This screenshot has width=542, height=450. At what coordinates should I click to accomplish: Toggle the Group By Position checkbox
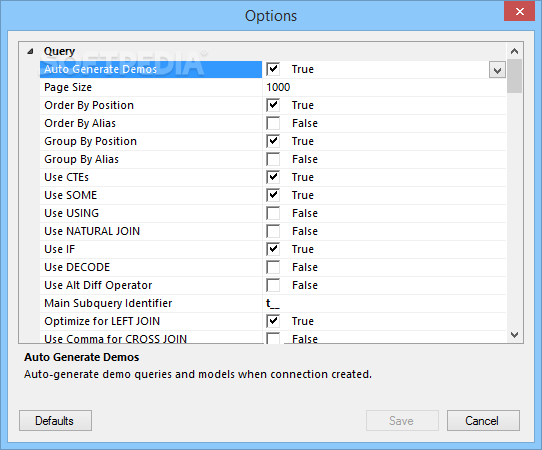[x=273, y=141]
